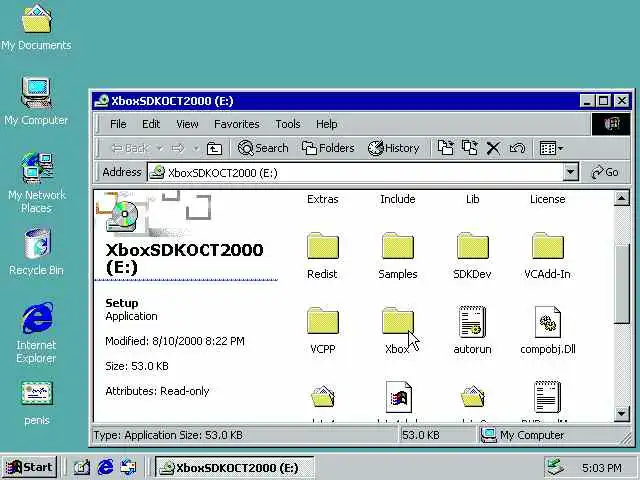
Task: Select the Lib folder label
Action: click(473, 199)
